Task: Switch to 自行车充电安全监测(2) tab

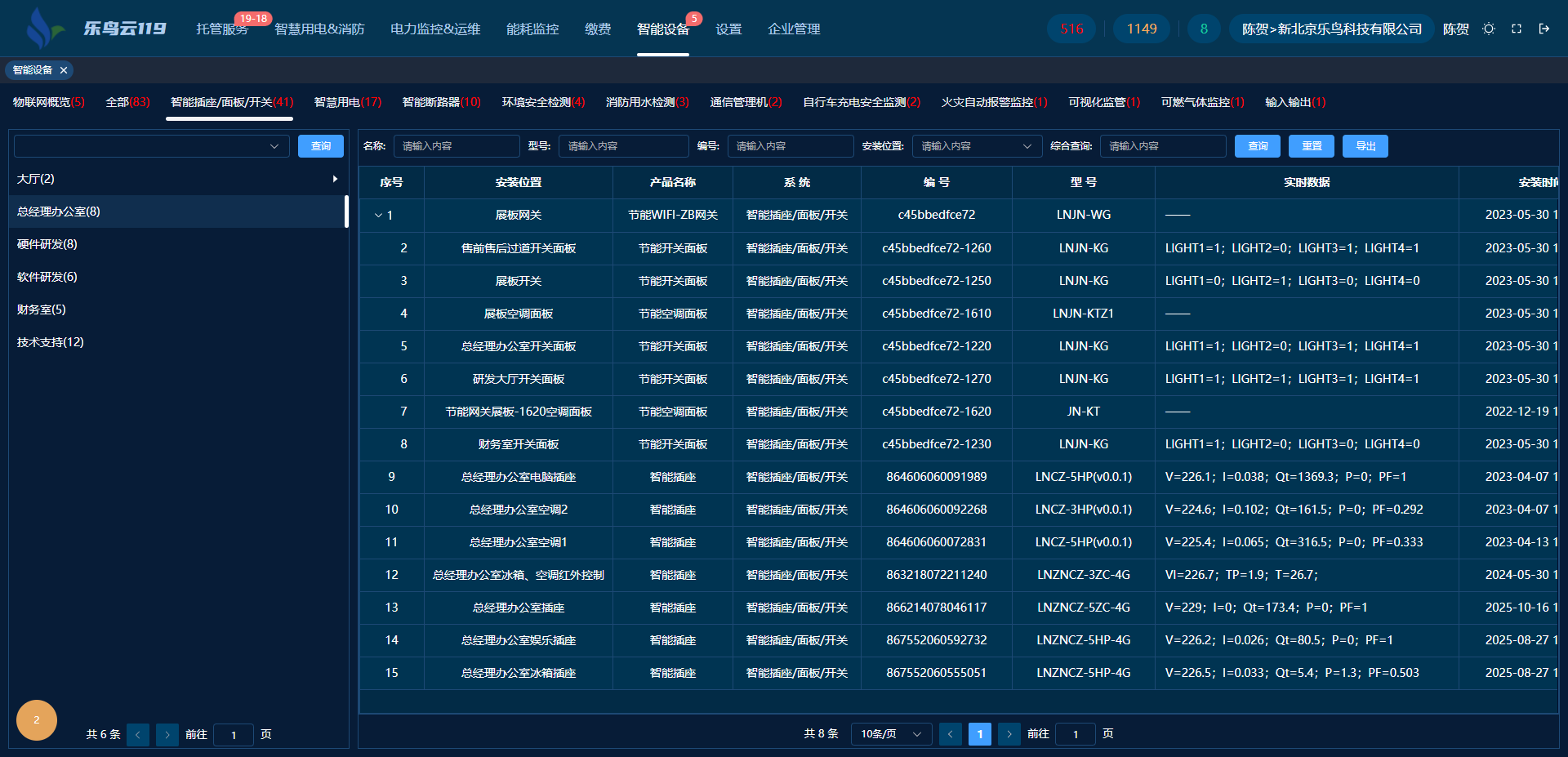Action: tap(862, 102)
